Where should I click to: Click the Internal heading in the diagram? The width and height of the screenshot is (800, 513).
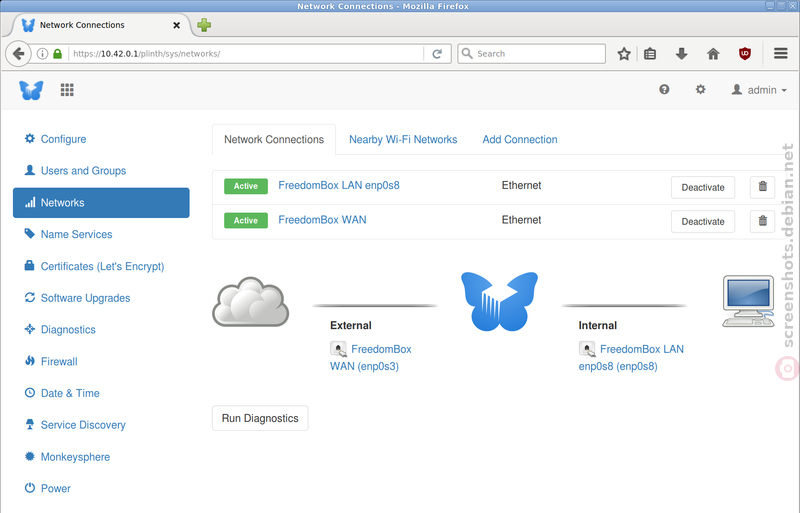coord(597,325)
